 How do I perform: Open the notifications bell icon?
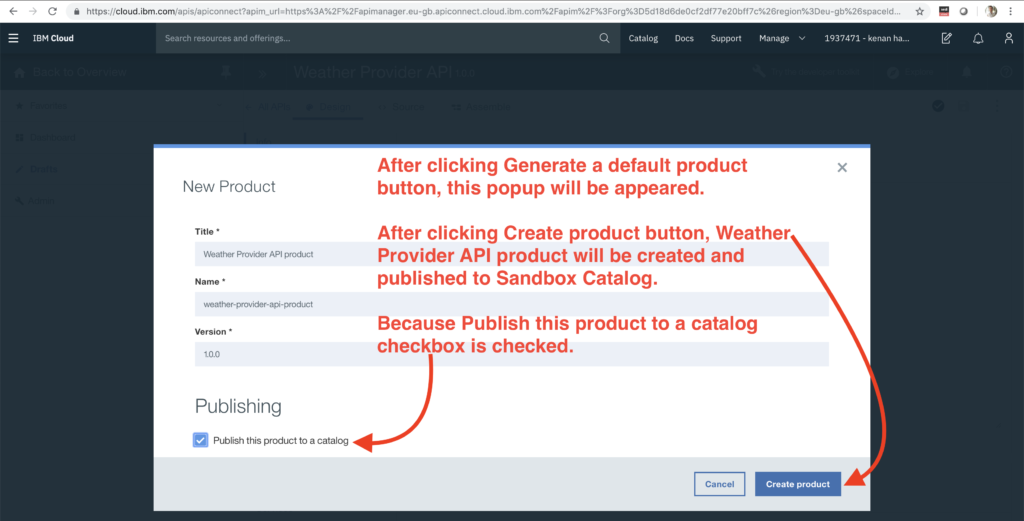point(978,39)
